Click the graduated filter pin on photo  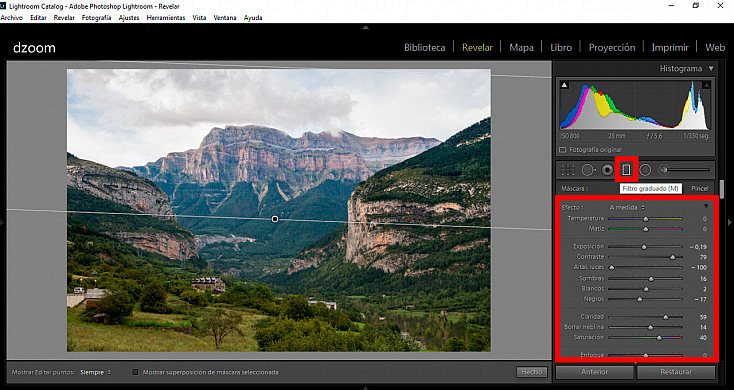click(275, 219)
